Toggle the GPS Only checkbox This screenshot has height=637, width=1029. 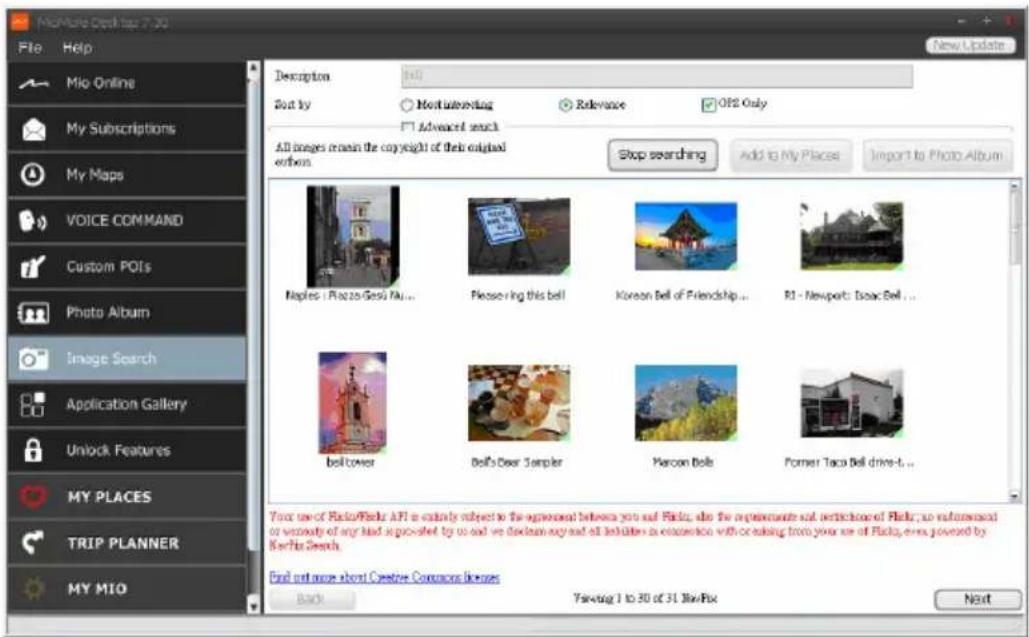(x=708, y=105)
